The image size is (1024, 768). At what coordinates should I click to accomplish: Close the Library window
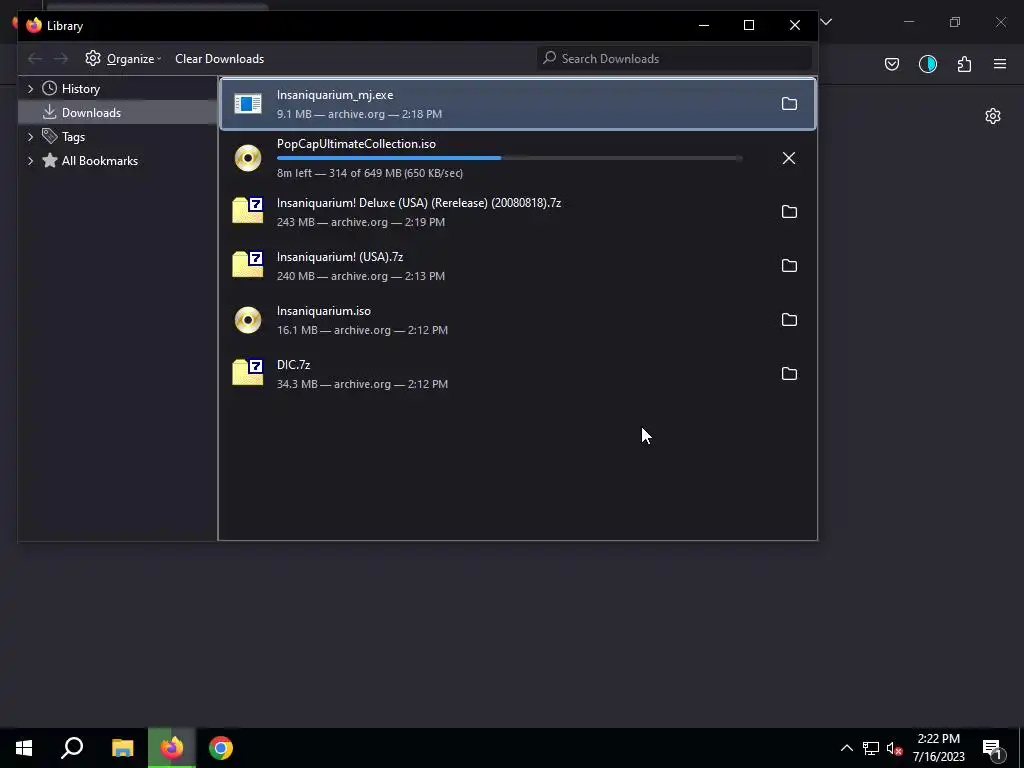coord(795,25)
